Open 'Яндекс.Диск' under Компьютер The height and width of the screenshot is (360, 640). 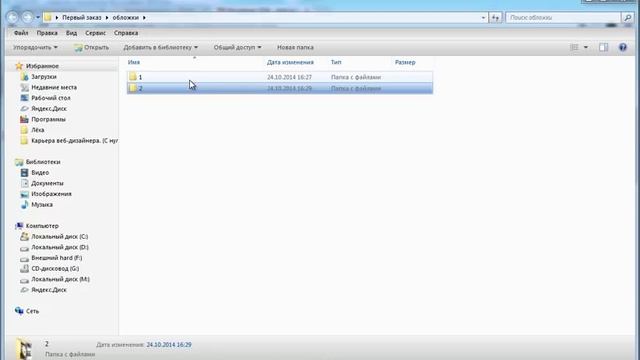49,290
